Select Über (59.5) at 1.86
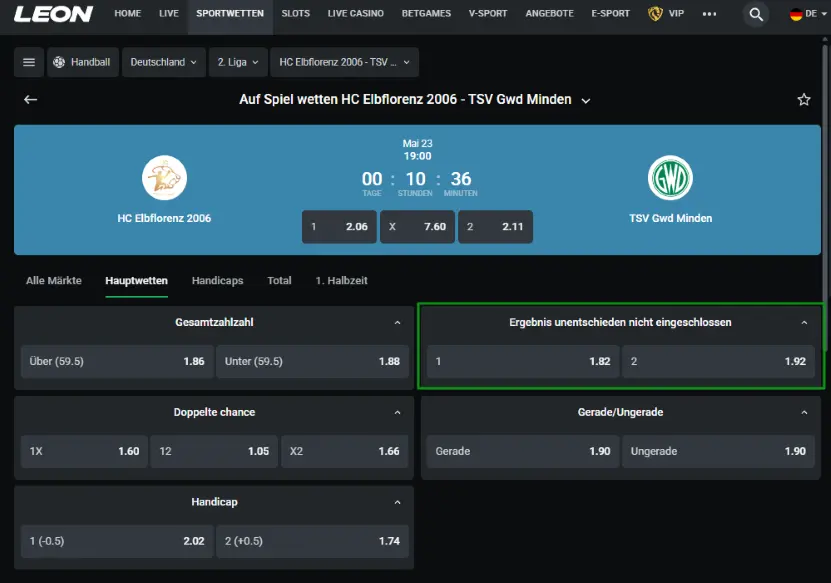 [x=117, y=361]
